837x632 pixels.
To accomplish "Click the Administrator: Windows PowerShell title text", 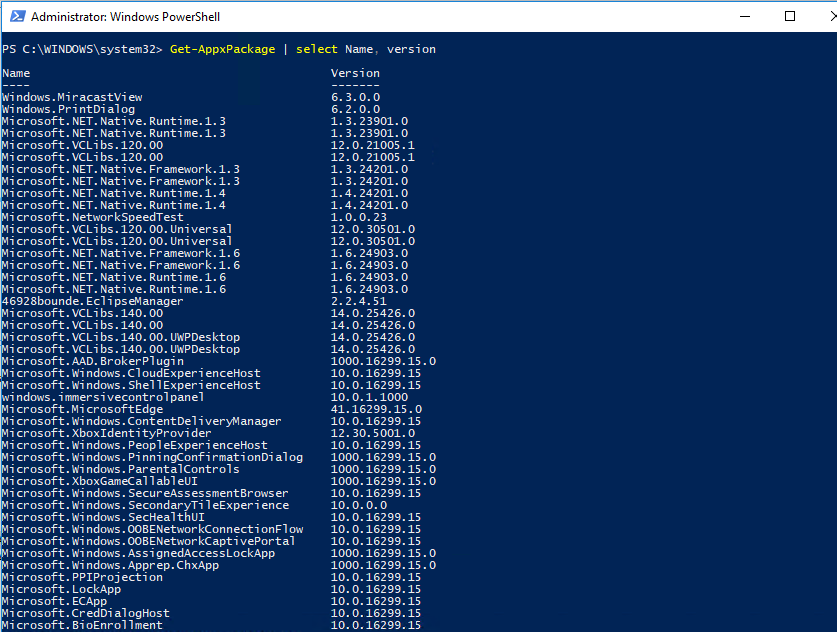I will pyautogui.click(x=125, y=17).
